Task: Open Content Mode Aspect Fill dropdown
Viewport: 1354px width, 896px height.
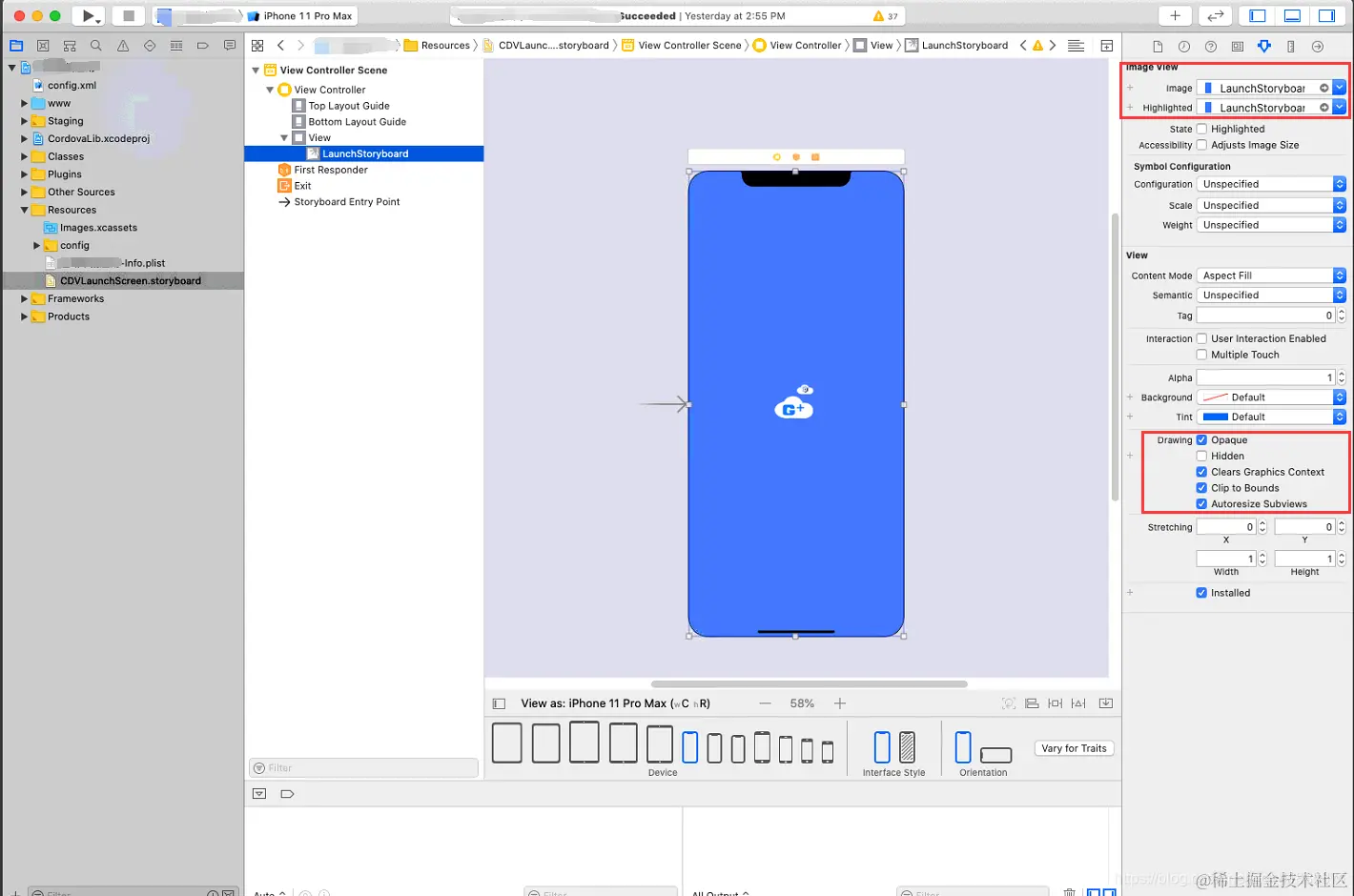Action: [x=1271, y=275]
